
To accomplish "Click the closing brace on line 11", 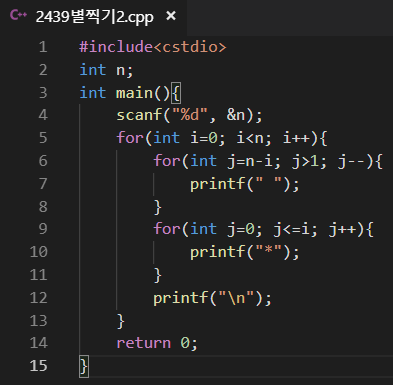I will point(158,276).
